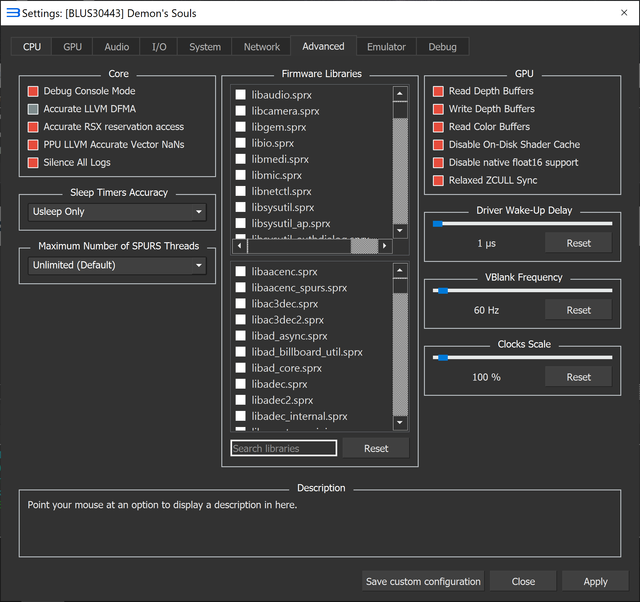Viewport: 640px width, 602px height.
Task: Check libcamera.sprx library
Action: (x=241, y=111)
